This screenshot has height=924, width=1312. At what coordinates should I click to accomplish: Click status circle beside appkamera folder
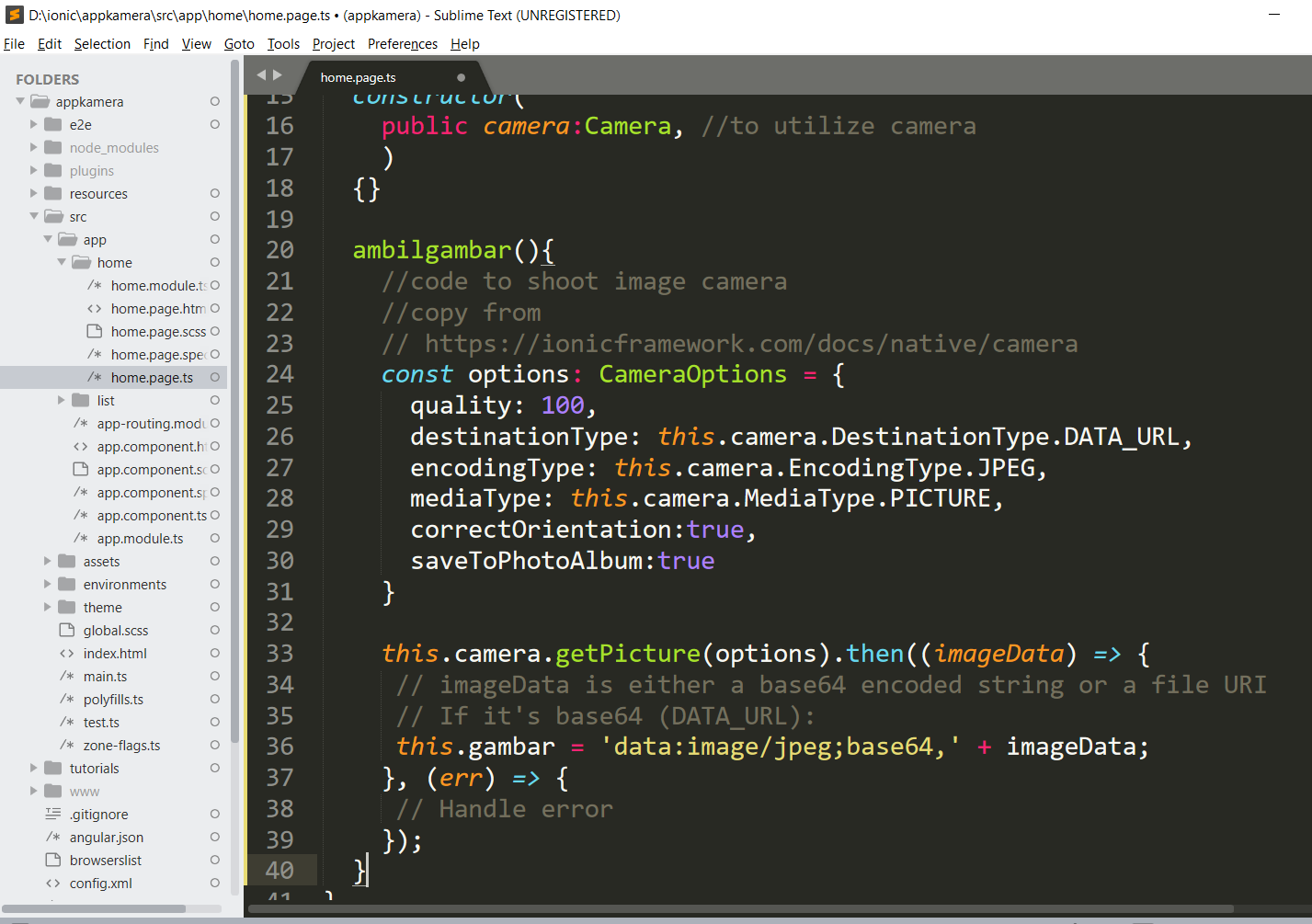point(214,101)
